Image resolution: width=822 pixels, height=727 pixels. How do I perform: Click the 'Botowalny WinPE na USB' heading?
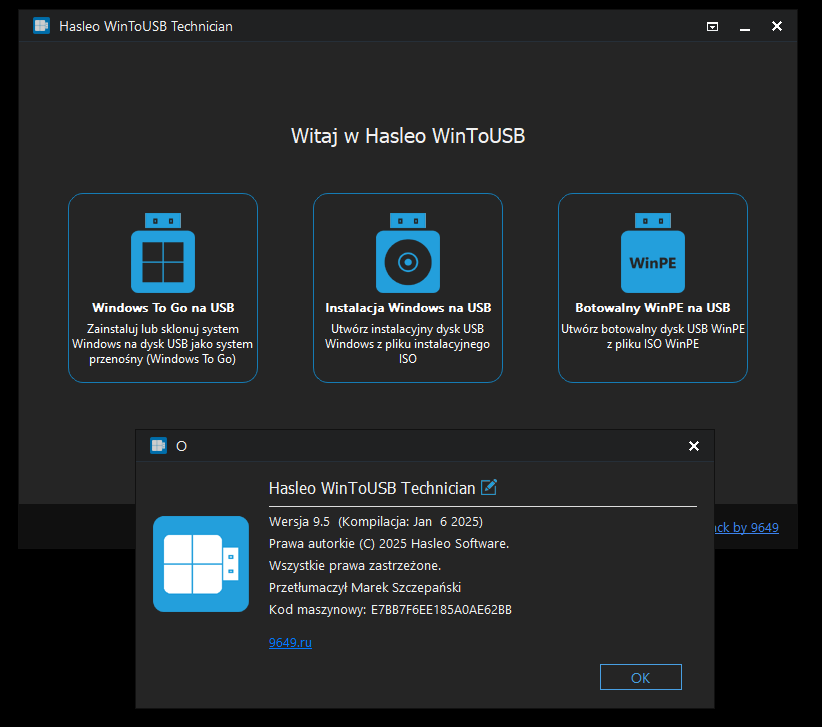click(653, 308)
